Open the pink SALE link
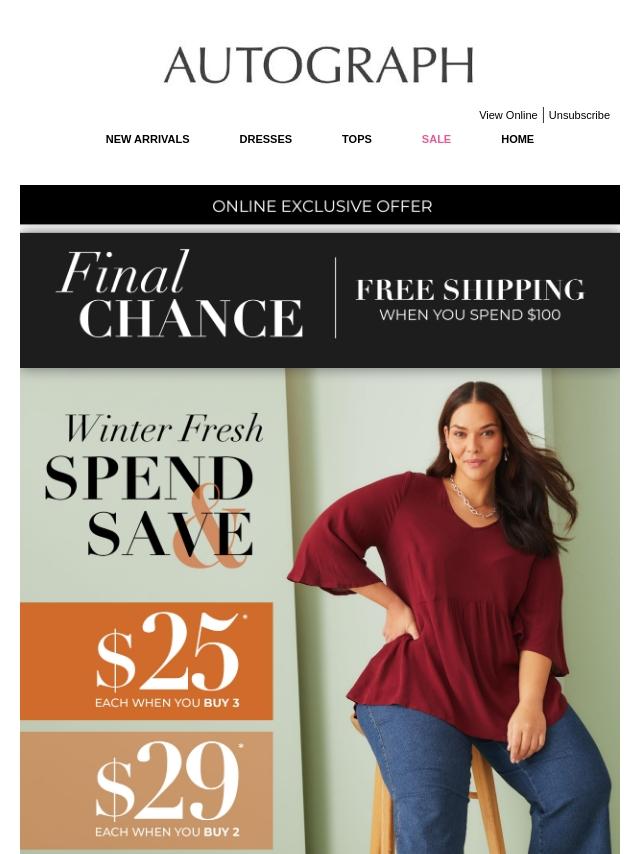 [436, 139]
